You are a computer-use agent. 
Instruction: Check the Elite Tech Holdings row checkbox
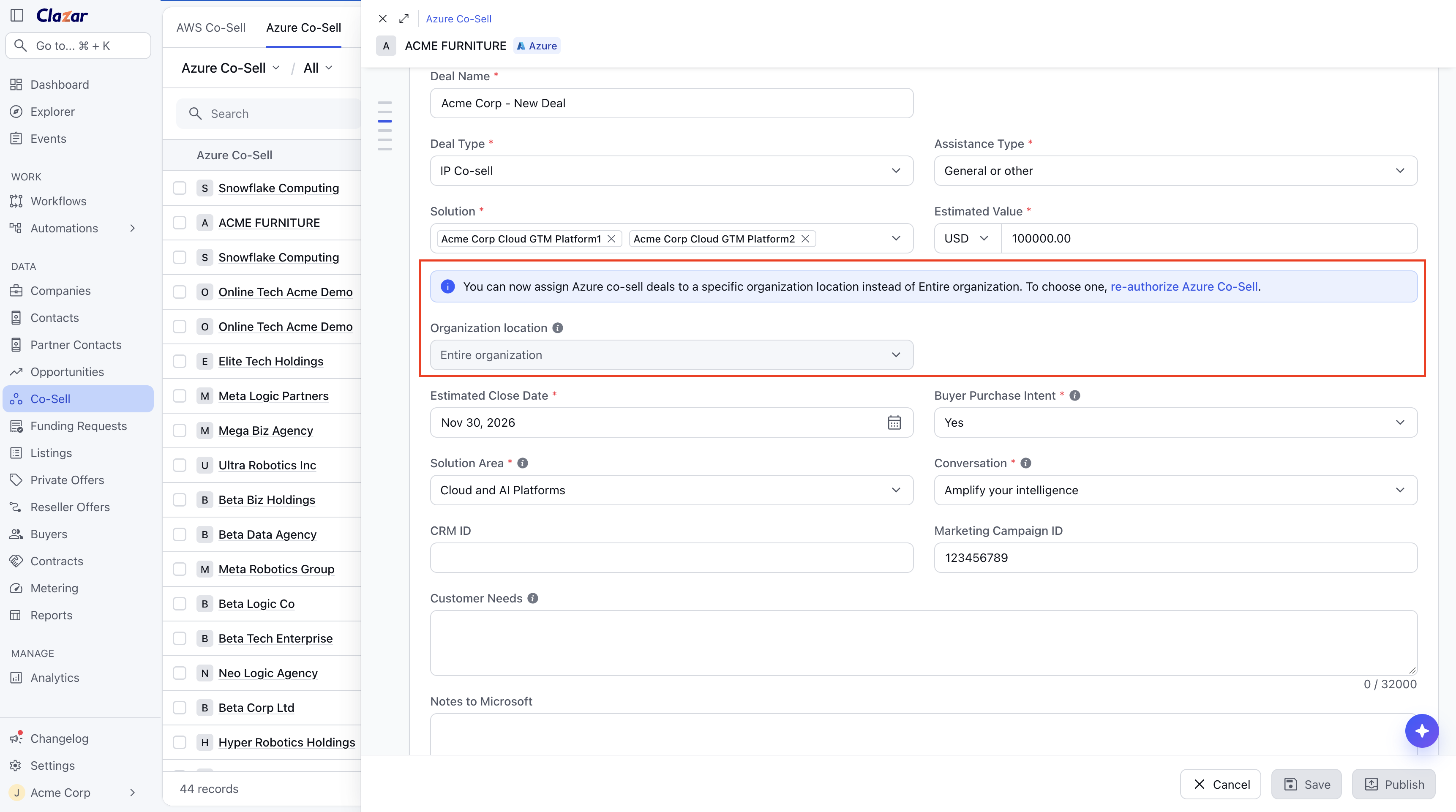[x=179, y=361]
